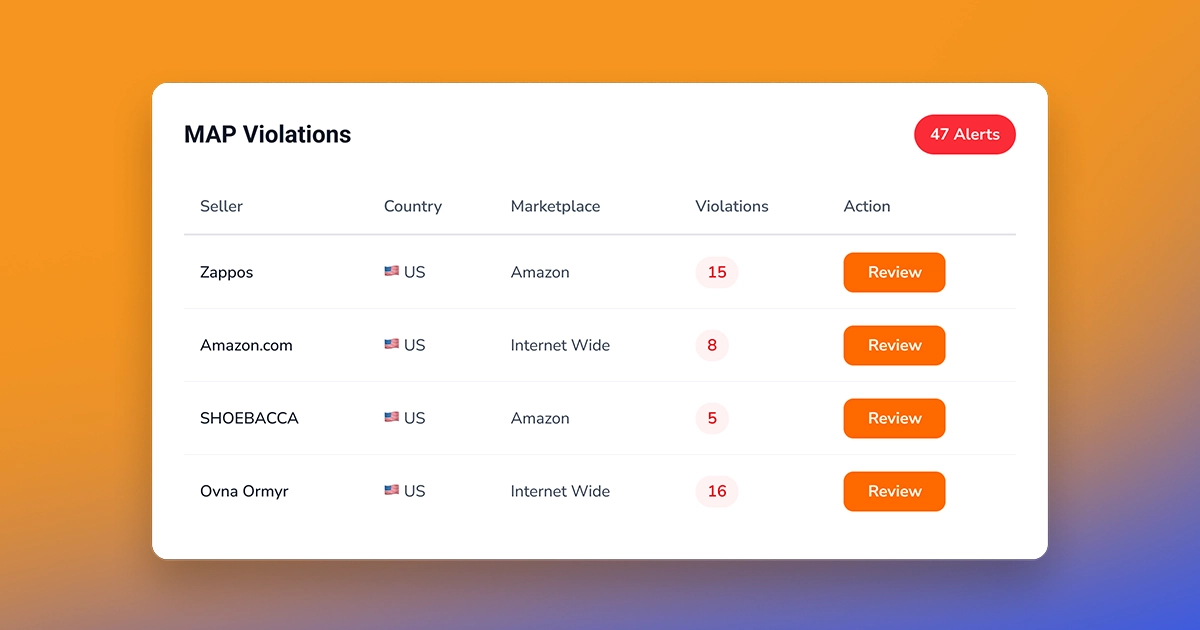The width and height of the screenshot is (1200, 630).
Task: Click the Country column header
Action: pos(412,206)
